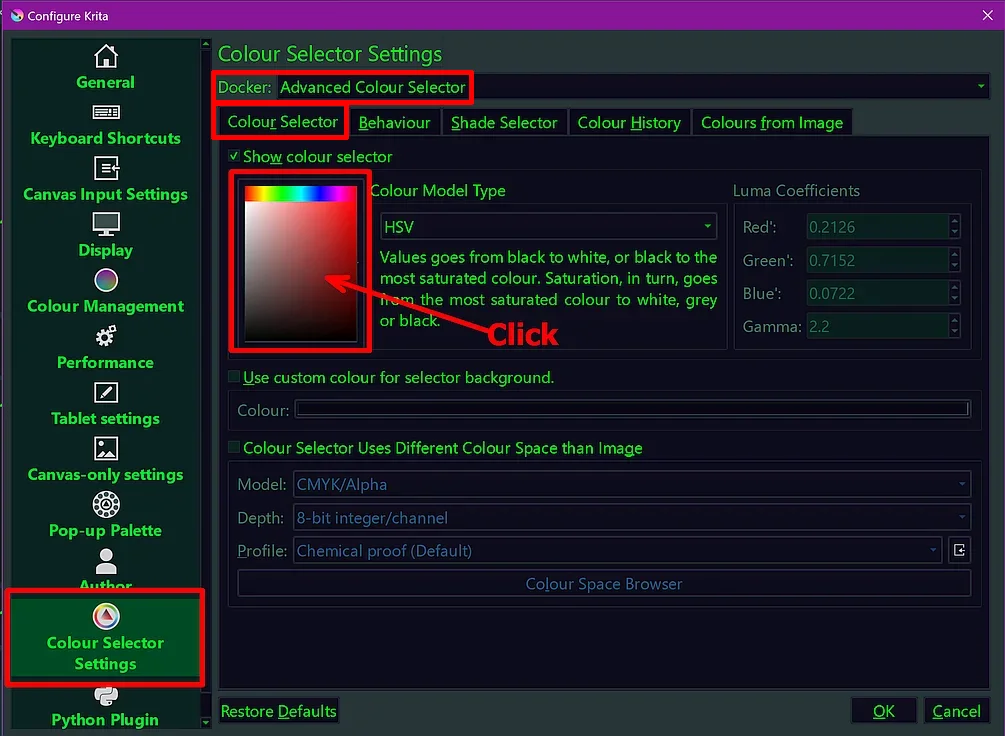Screen dimensions: 1005x736
Task: Click the Red' coefficient field 0.2126
Action: click(x=877, y=226)
